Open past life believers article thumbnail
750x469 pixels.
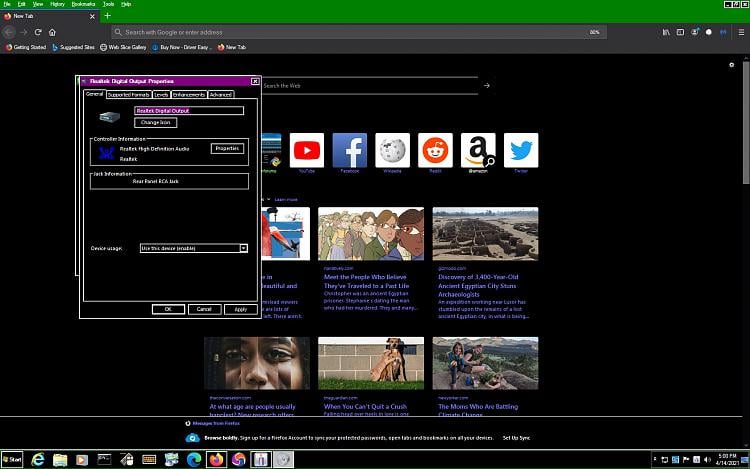pyautogui.click(x=371, y=234)
